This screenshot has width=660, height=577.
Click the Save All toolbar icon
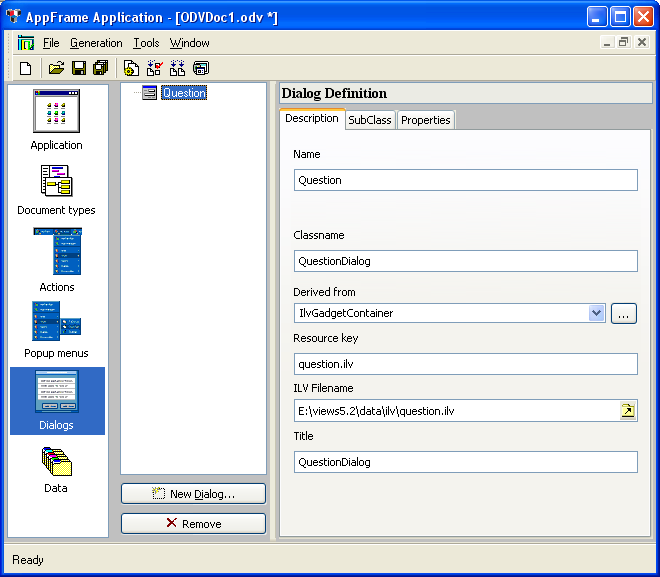[x=100, y=68]
